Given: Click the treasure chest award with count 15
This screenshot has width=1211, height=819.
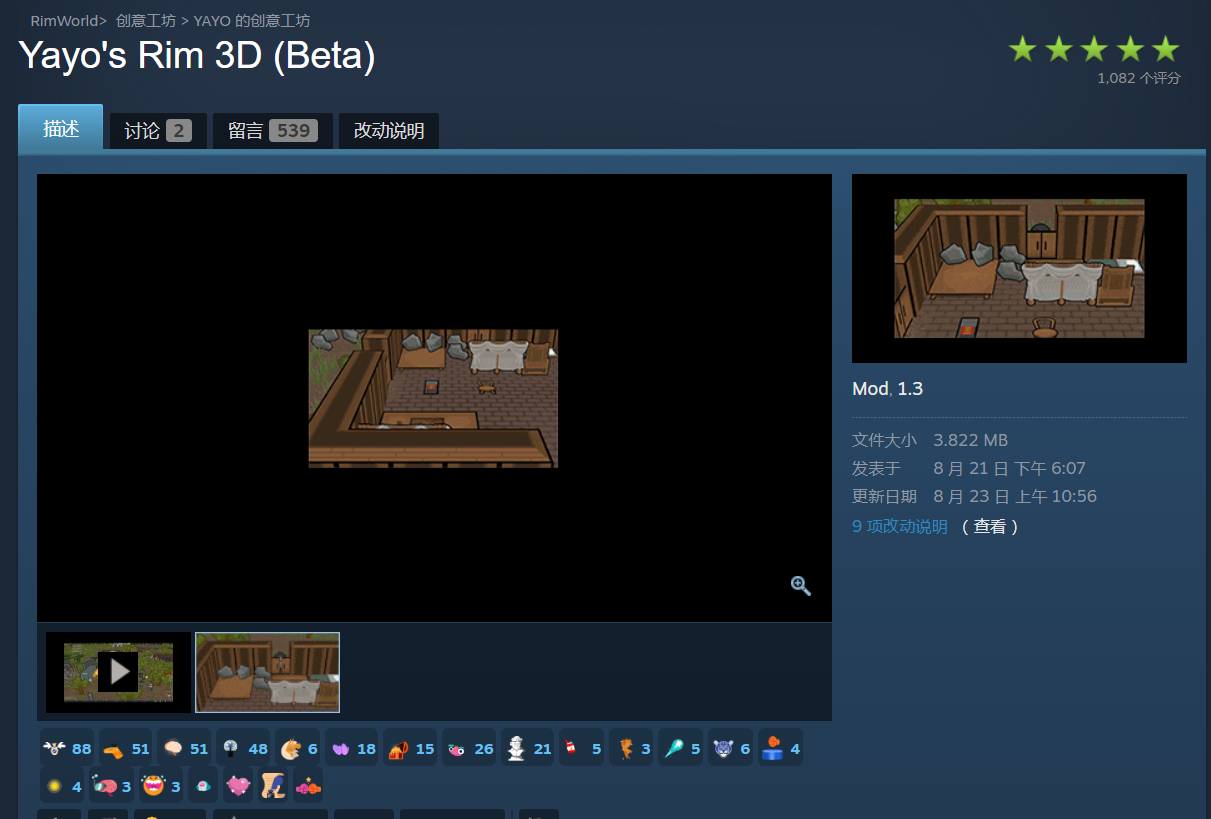Looking at the screenshot, I should [x=410, y=748].
